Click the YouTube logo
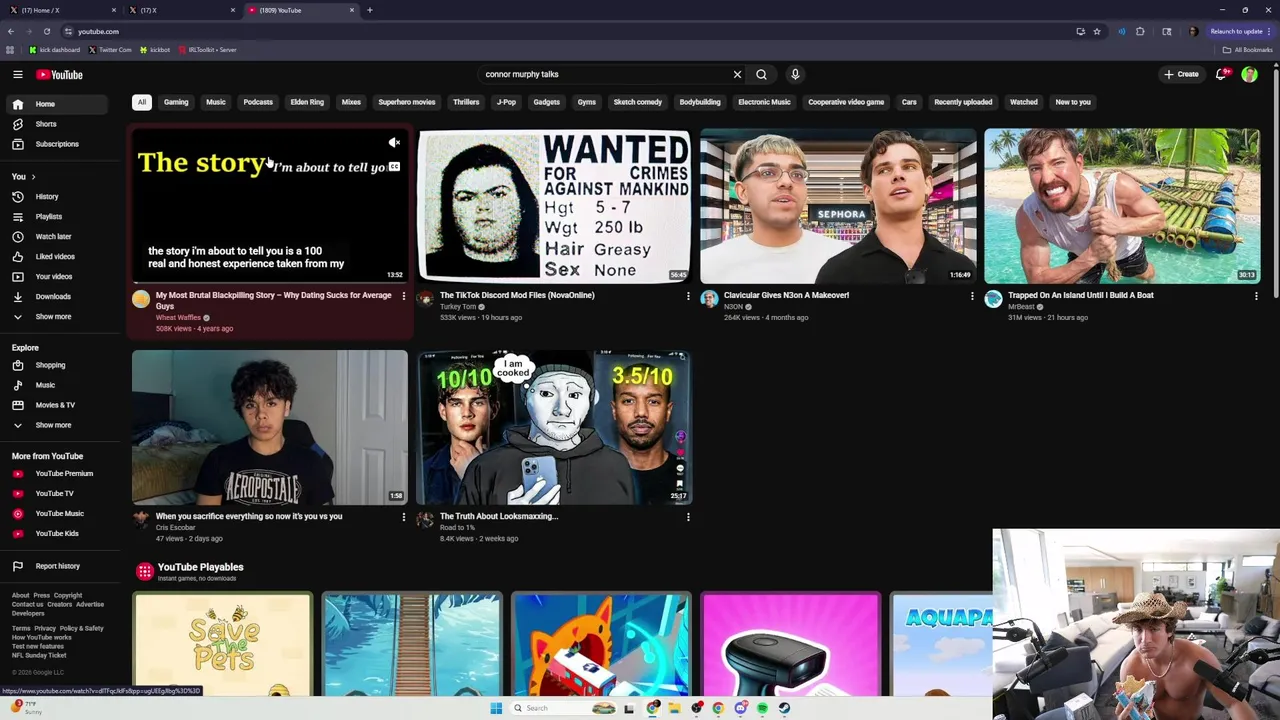Viewport: 1280px width, 720px height. [x=59, y=75]
